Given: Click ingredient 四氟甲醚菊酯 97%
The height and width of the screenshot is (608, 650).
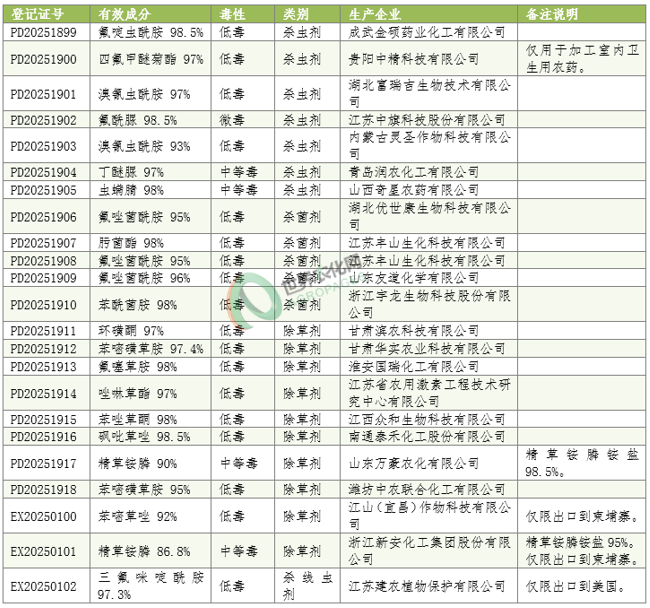Looking at the screenshot, I should (x=151, y=59).
